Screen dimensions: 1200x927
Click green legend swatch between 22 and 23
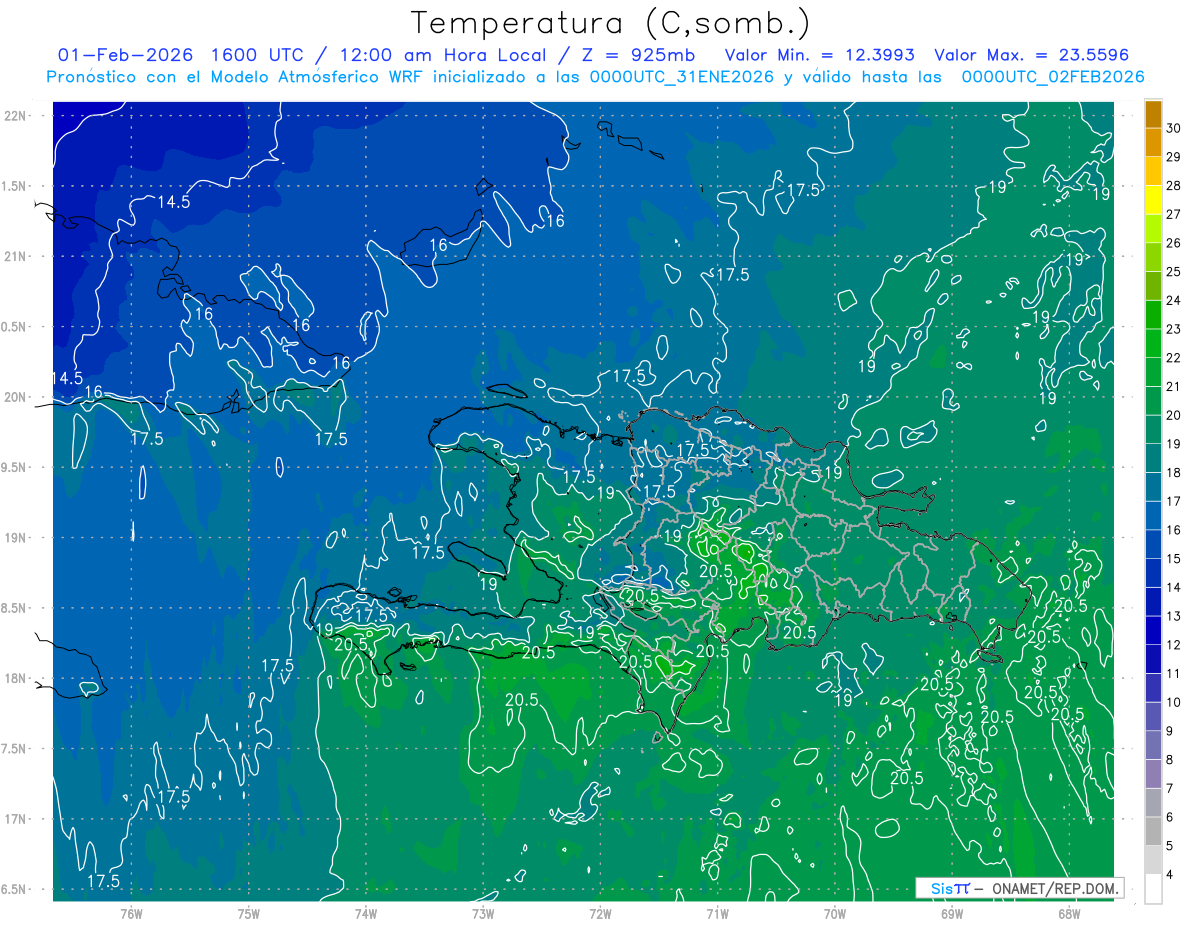point(1153,344)
